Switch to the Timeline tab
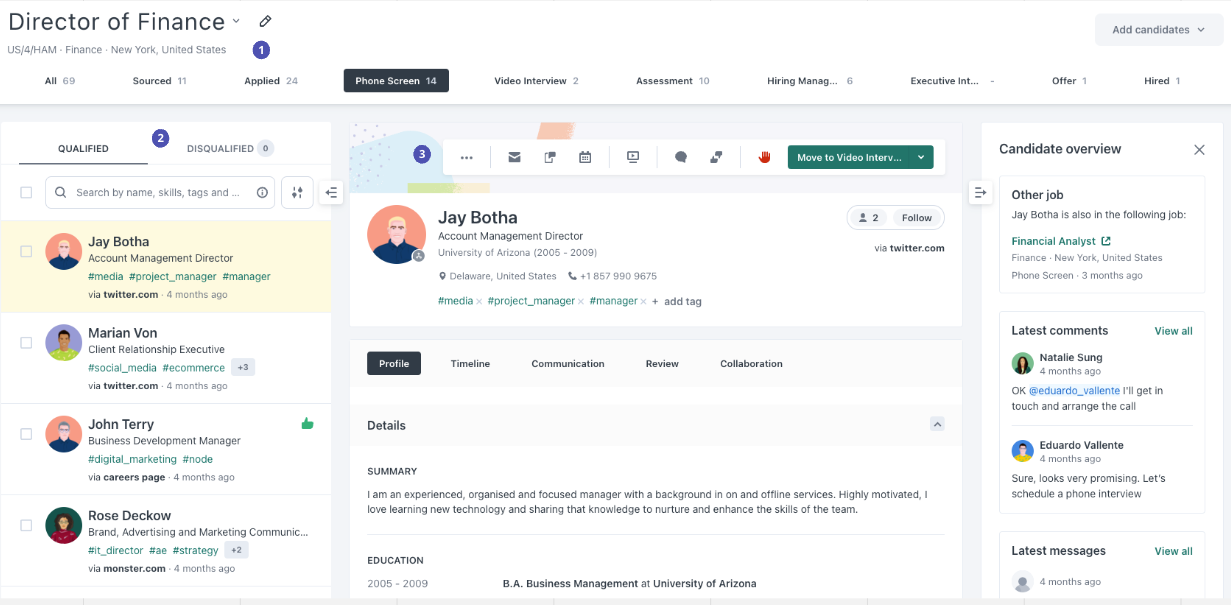Viewport: 1231px width, 605px height. coord(470,363)
